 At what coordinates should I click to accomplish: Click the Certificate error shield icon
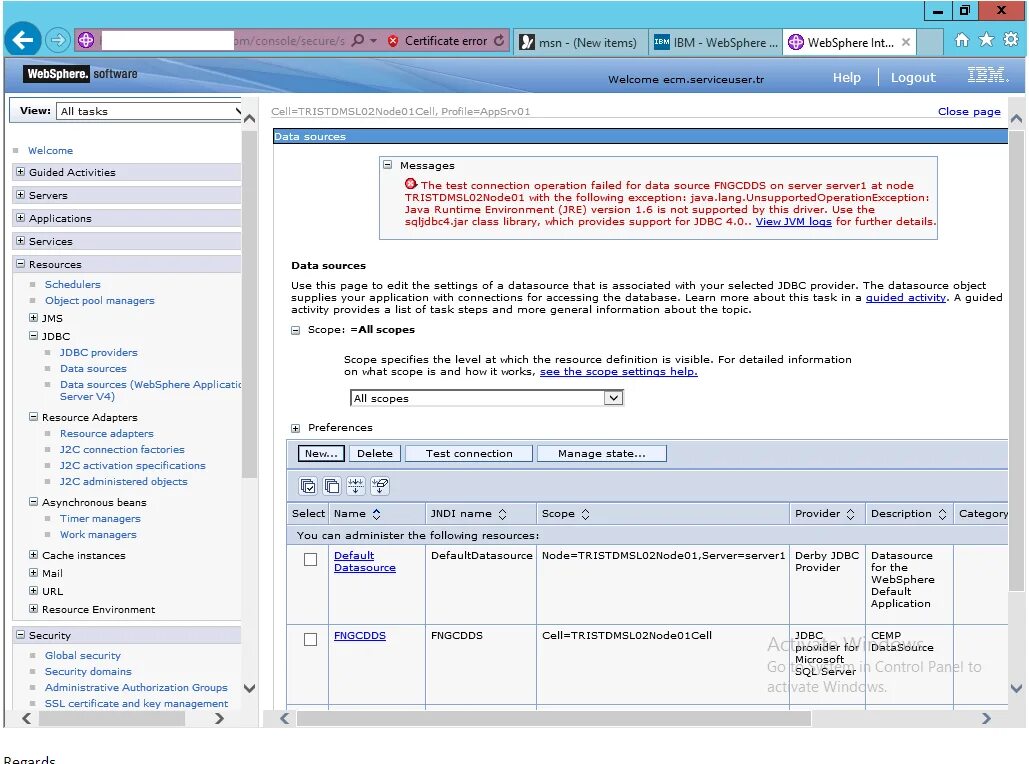coord(393,41)
